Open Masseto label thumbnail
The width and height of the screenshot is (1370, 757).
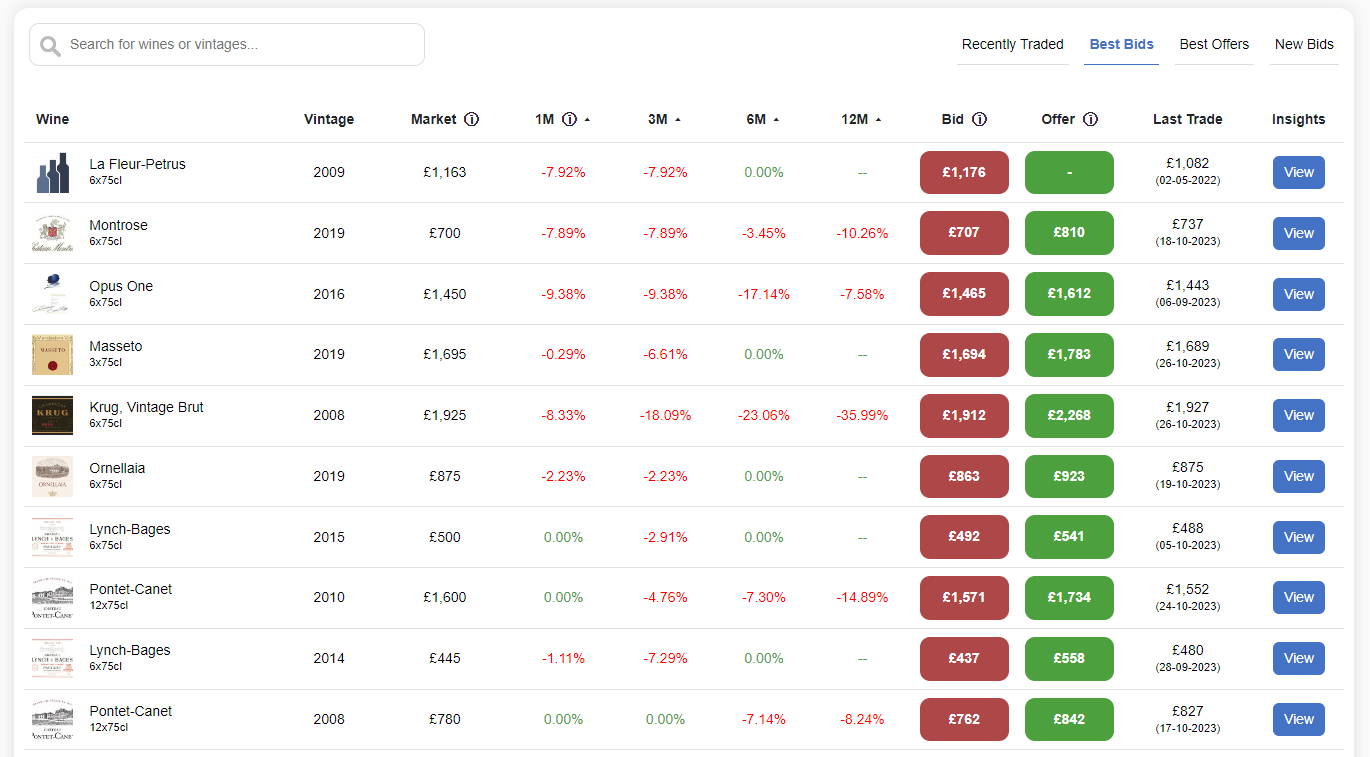(53, 354)
